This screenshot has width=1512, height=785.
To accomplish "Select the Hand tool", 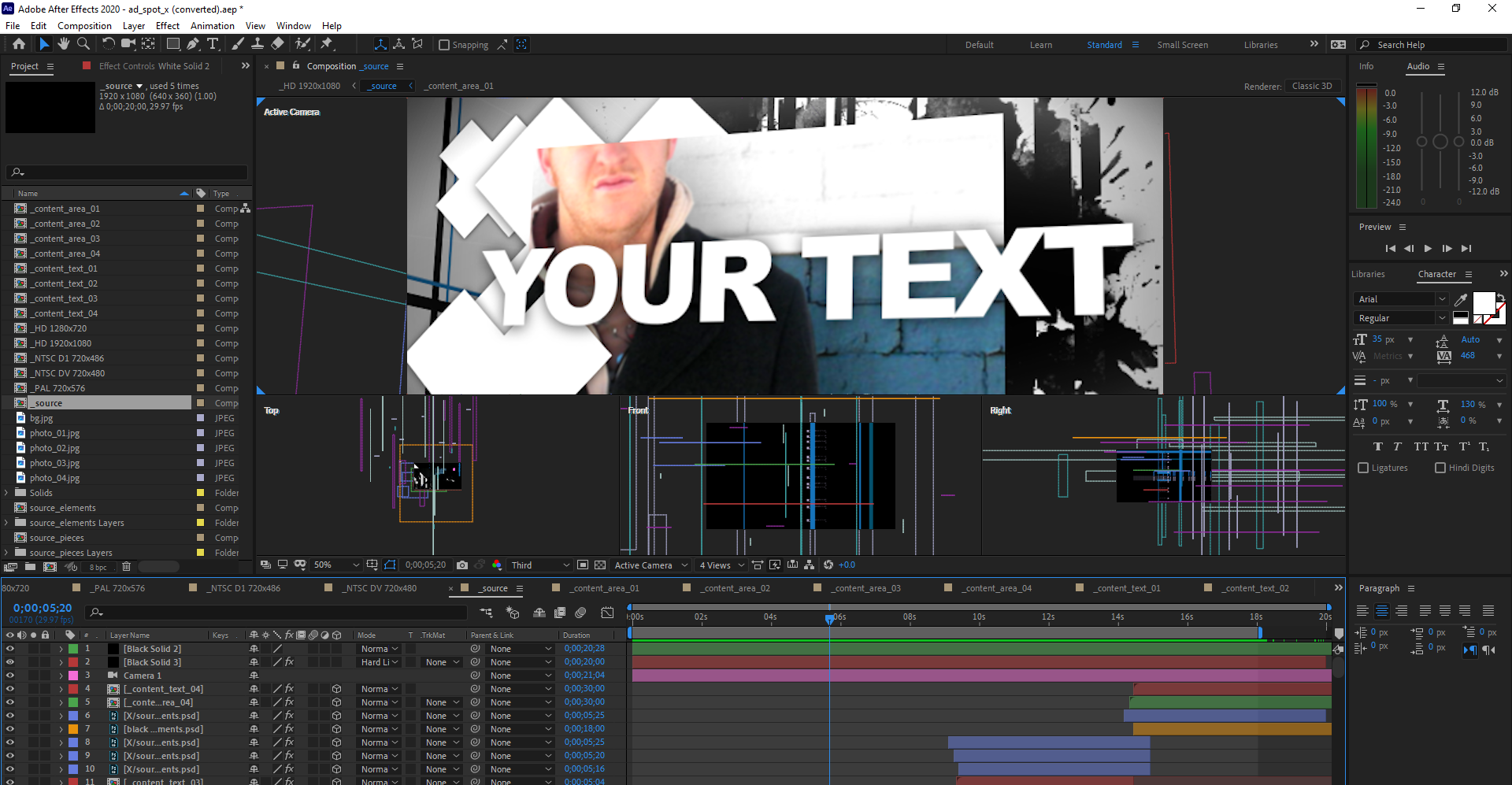I will (64, 44).
